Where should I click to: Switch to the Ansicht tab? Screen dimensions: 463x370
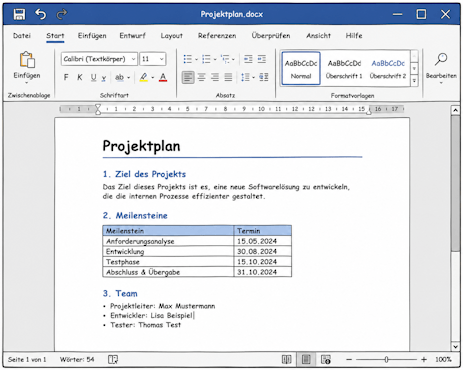tap(318, 36)
